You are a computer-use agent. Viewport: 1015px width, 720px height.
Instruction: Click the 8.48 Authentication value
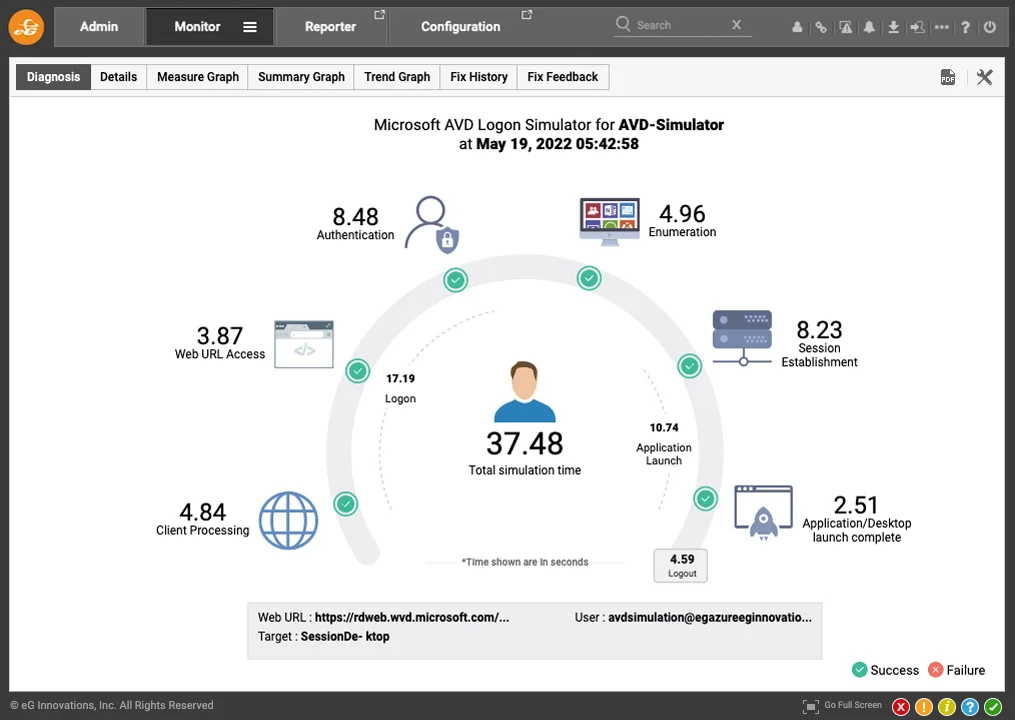point(355,216)
